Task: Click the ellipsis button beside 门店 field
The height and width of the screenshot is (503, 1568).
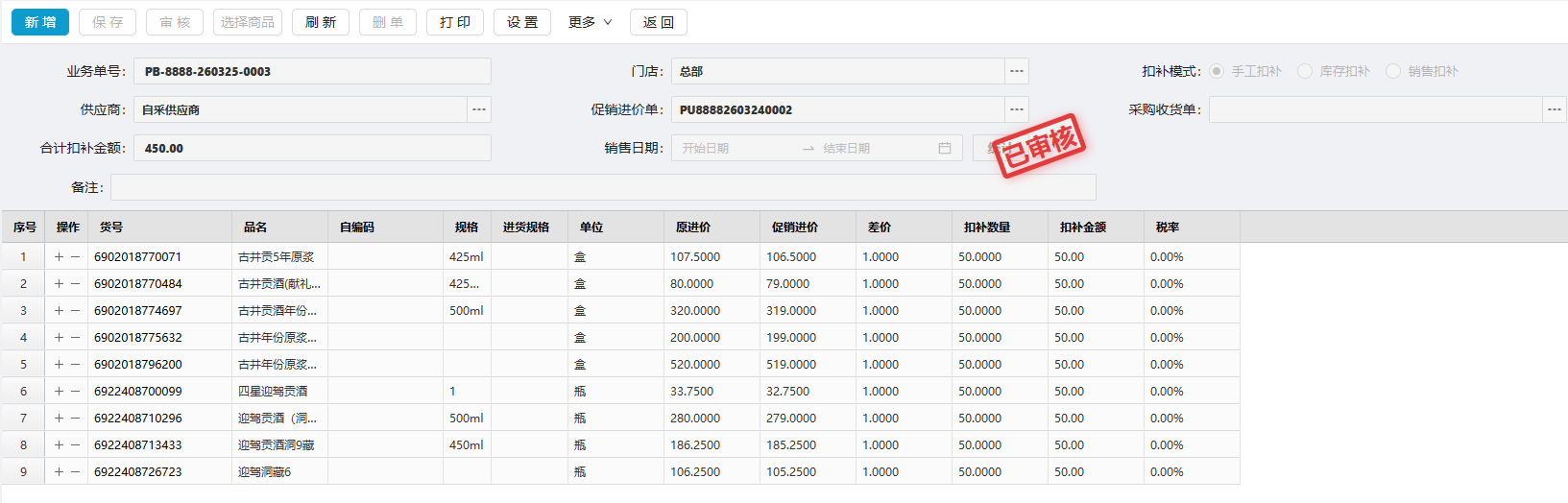Action: click(x=1017, y=71)
